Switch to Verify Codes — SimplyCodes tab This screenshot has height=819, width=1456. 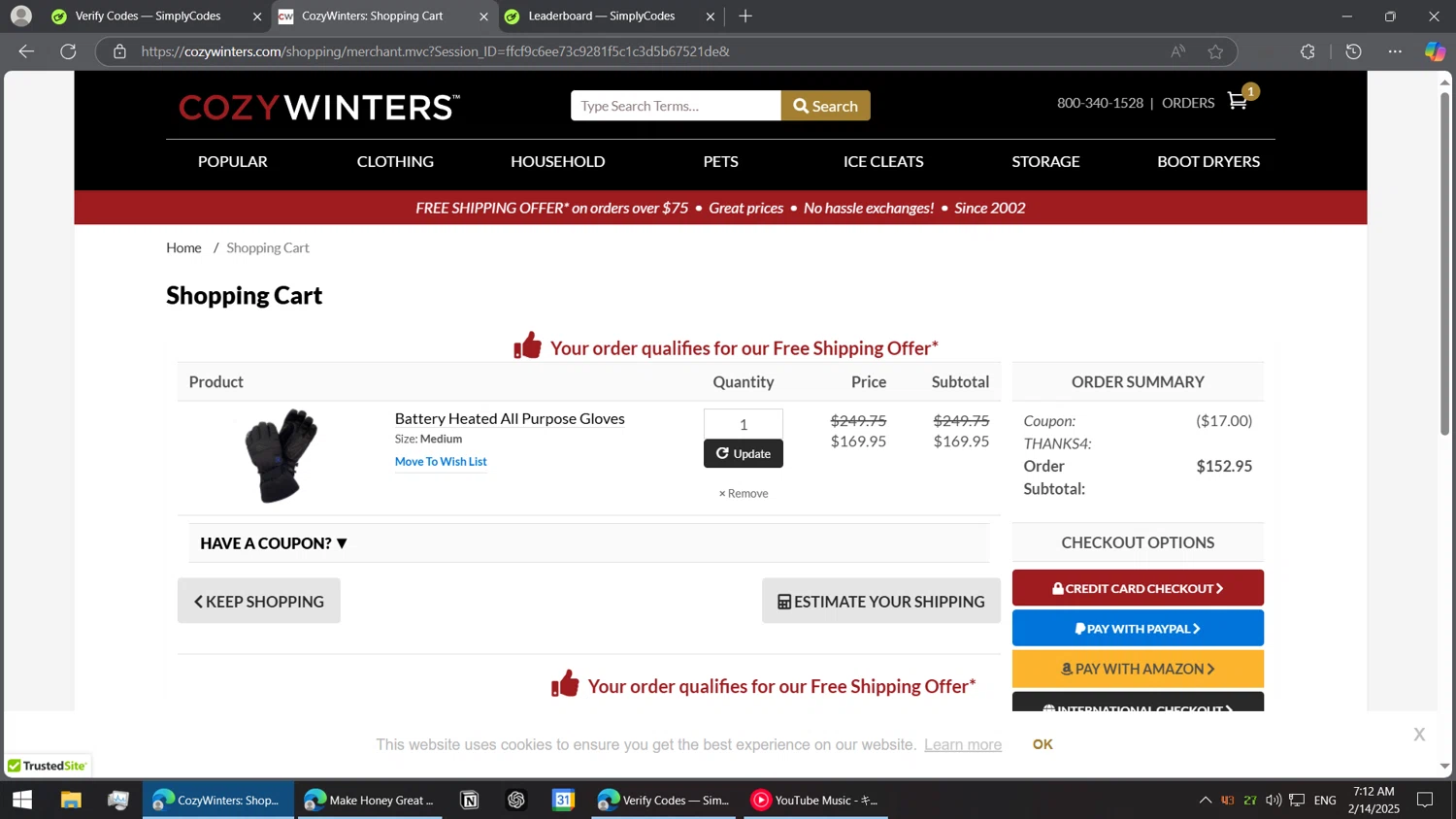(155, 16)
